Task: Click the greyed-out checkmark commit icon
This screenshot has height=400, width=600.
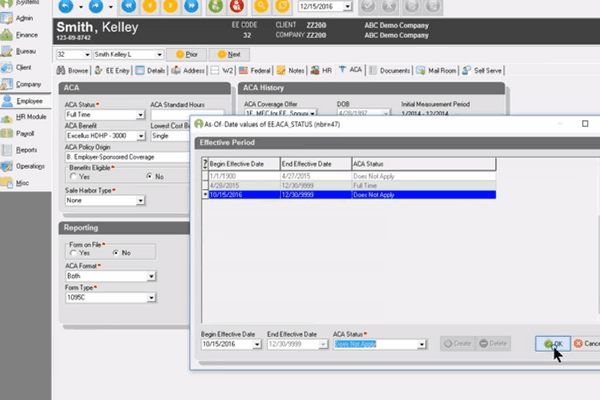Action: pos(368,7)
